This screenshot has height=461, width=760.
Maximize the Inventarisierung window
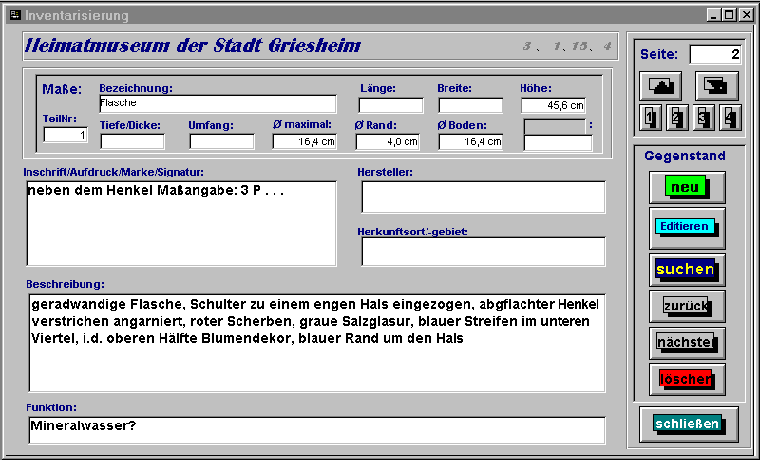(x=730, y=15)
